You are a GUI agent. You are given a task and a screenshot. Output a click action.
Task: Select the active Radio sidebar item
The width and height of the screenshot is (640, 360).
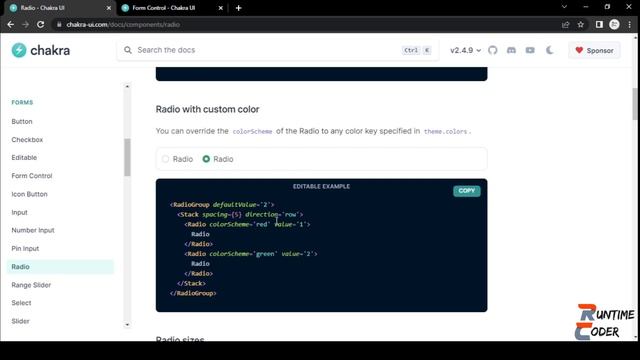[x=60, y=267]
